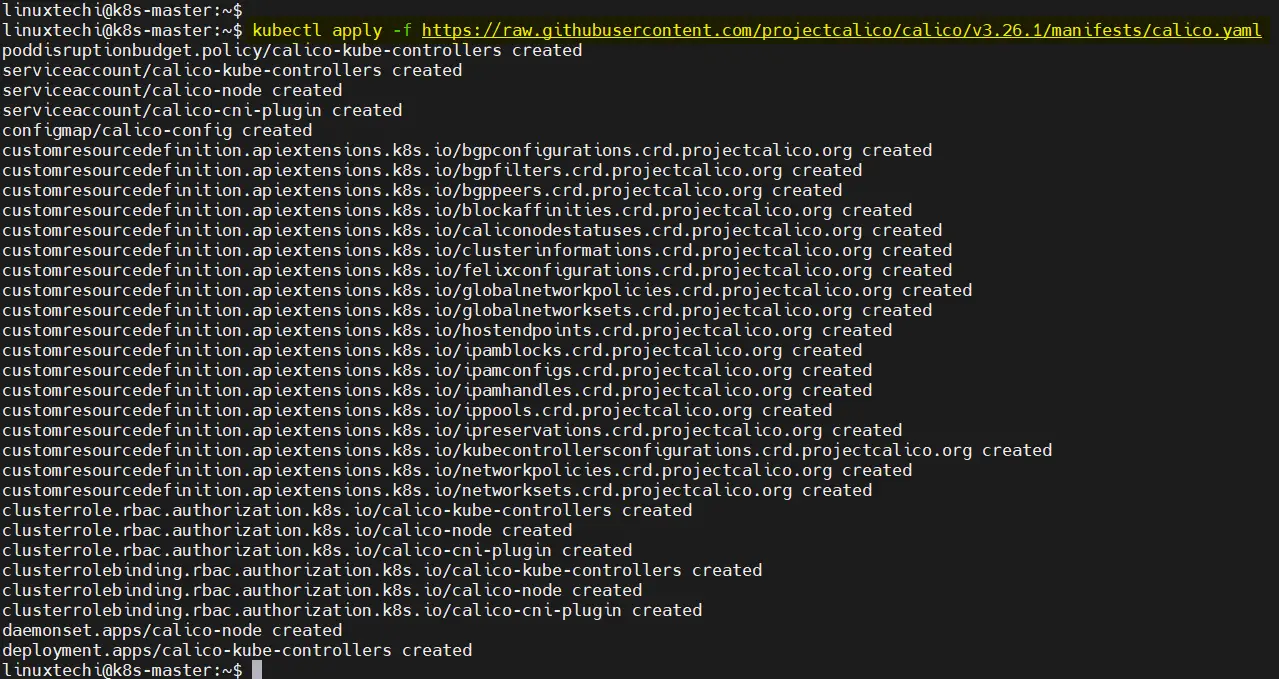Click the kubecontrollersconfigurations CRD output line

click(x=527, y=450)
